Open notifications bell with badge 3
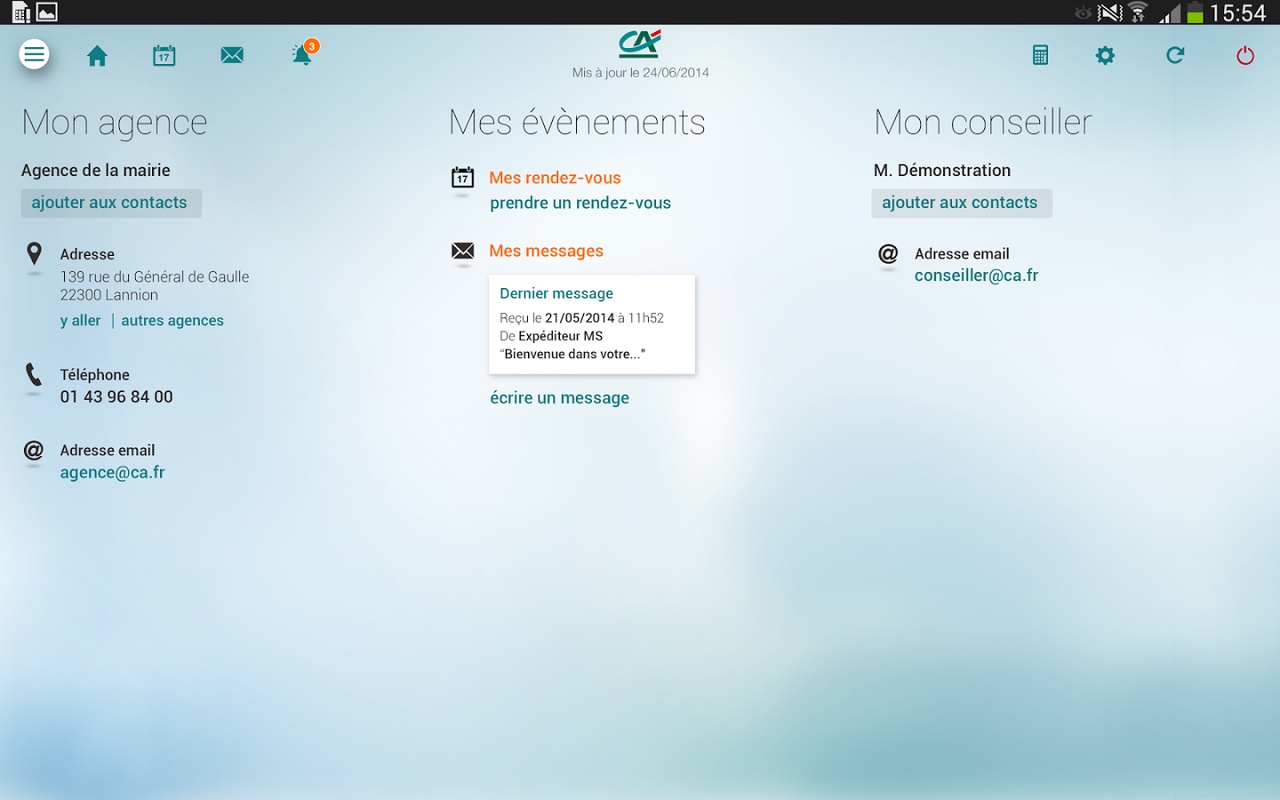The height and width of the screenshot is (800, 1280). 303,54
